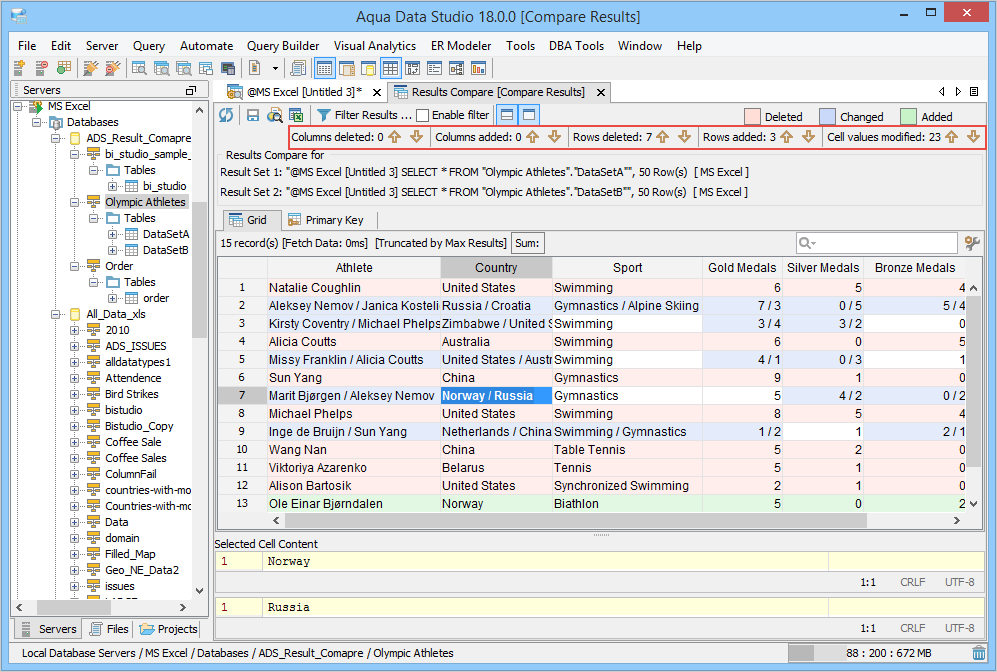
Task: Collapse the MS Excel server node
Action: click(18, 106)
